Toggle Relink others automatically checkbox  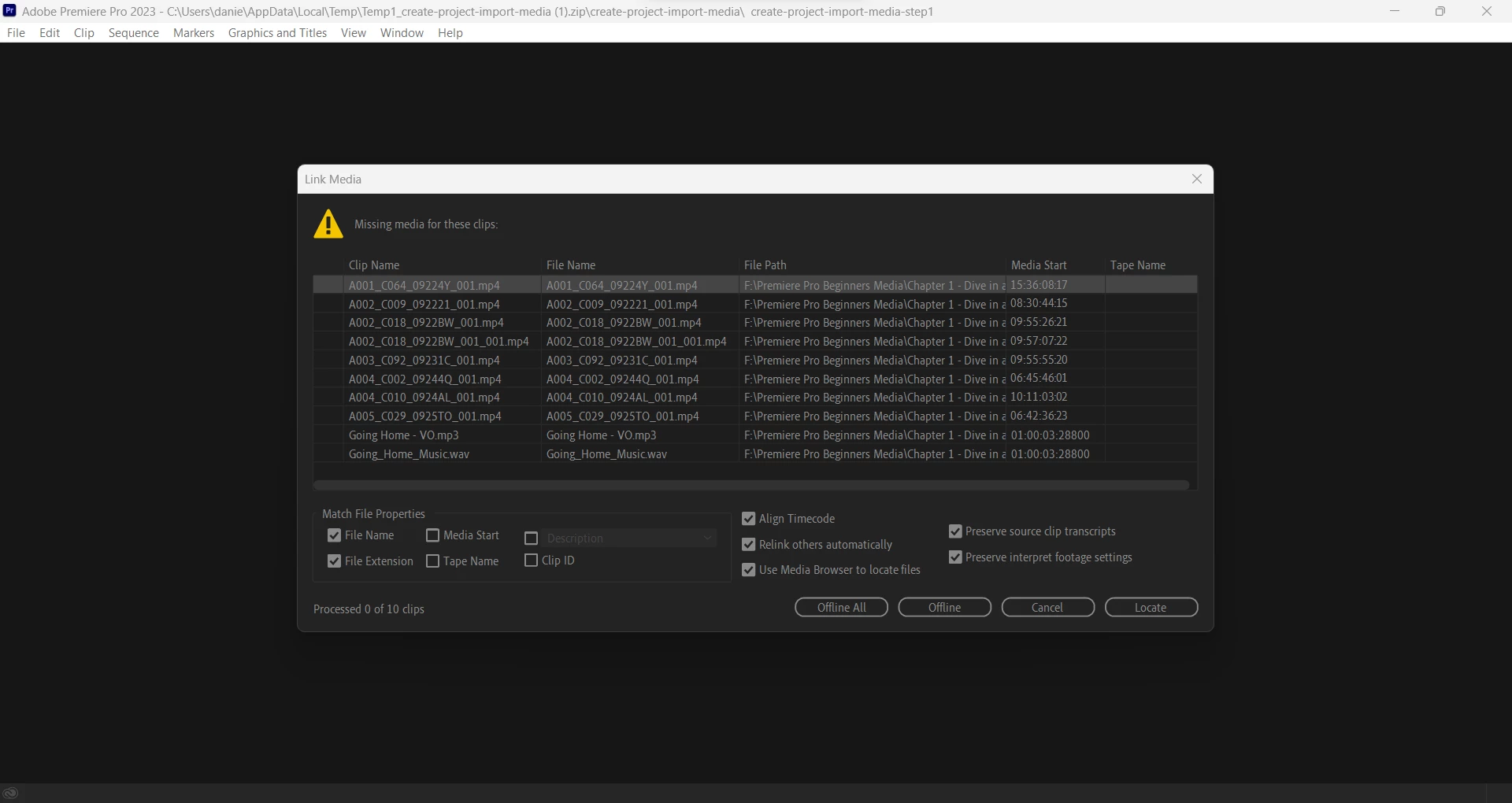click(x=748, y=545)
